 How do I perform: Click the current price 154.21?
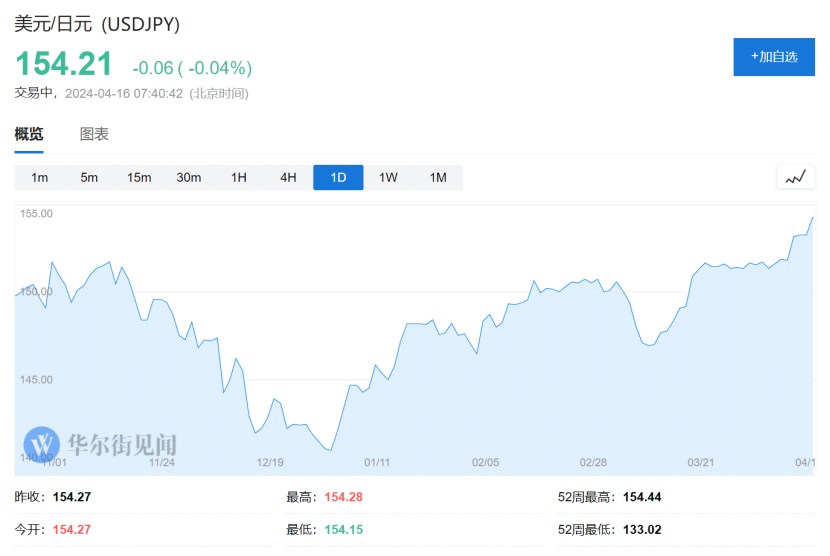pyautogui.click(x=63, y=64)
